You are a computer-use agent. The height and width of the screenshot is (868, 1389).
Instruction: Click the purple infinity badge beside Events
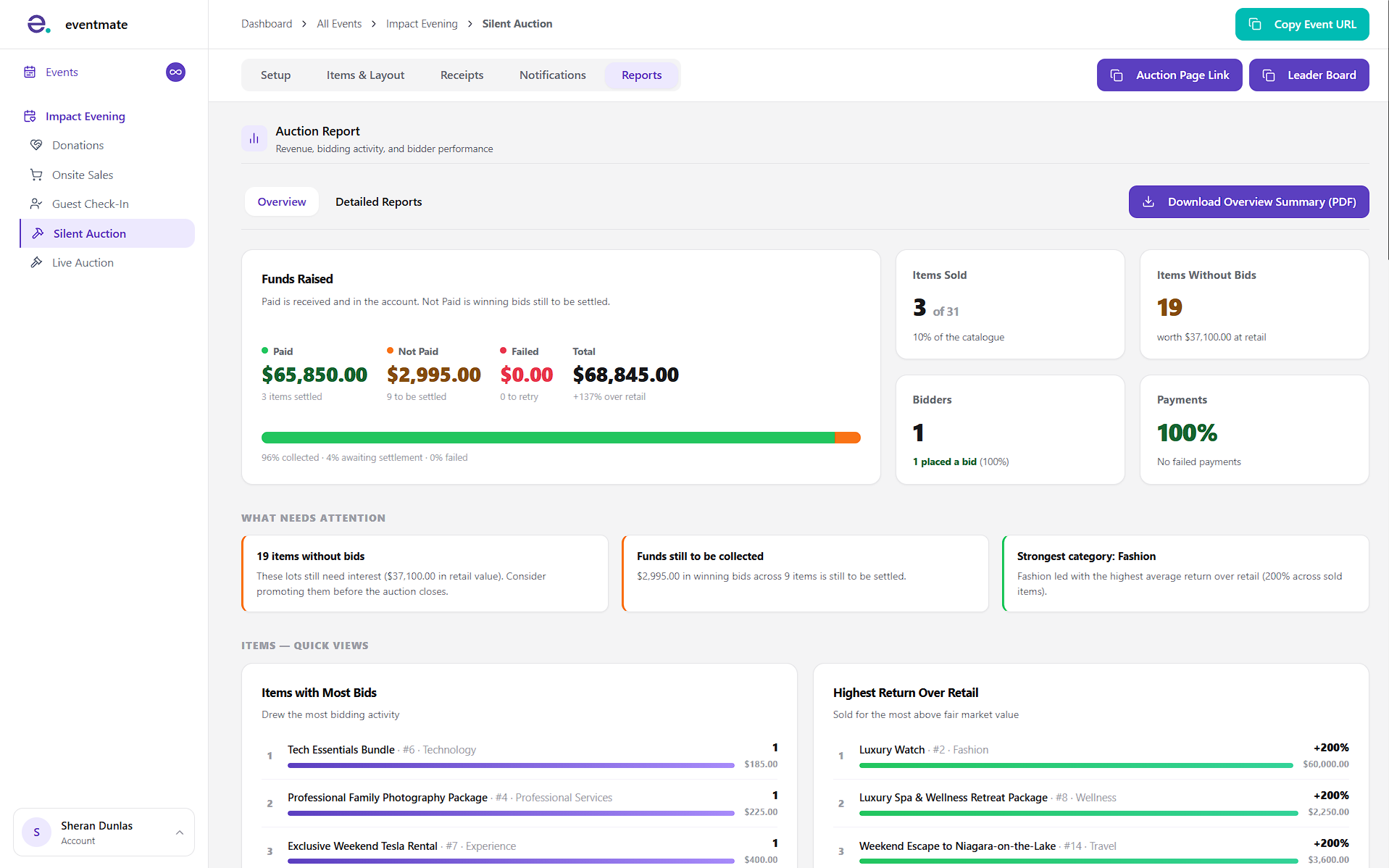[x=175, y=72]
